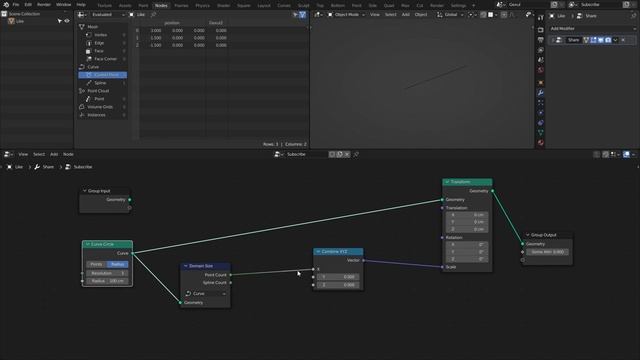
Task: Switch to the Physics workspace tab
Action: [202, 6]
